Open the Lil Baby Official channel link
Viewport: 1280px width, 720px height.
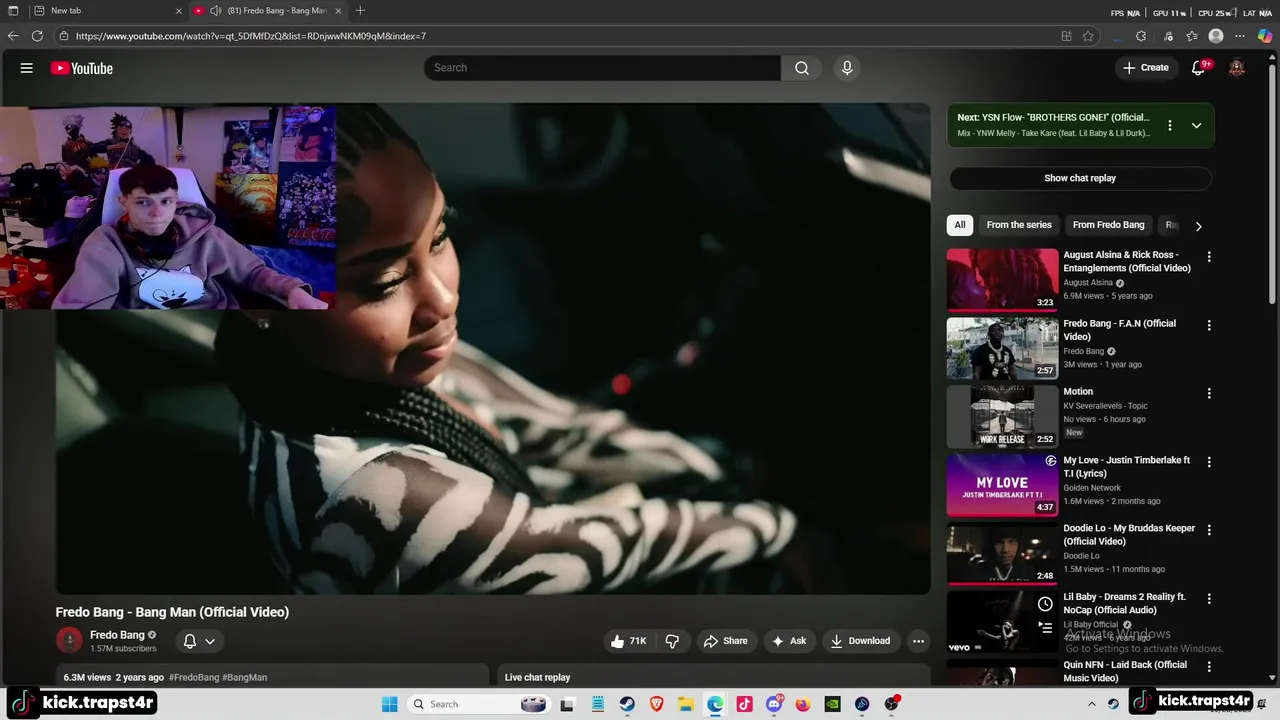tap(1091, 624)
